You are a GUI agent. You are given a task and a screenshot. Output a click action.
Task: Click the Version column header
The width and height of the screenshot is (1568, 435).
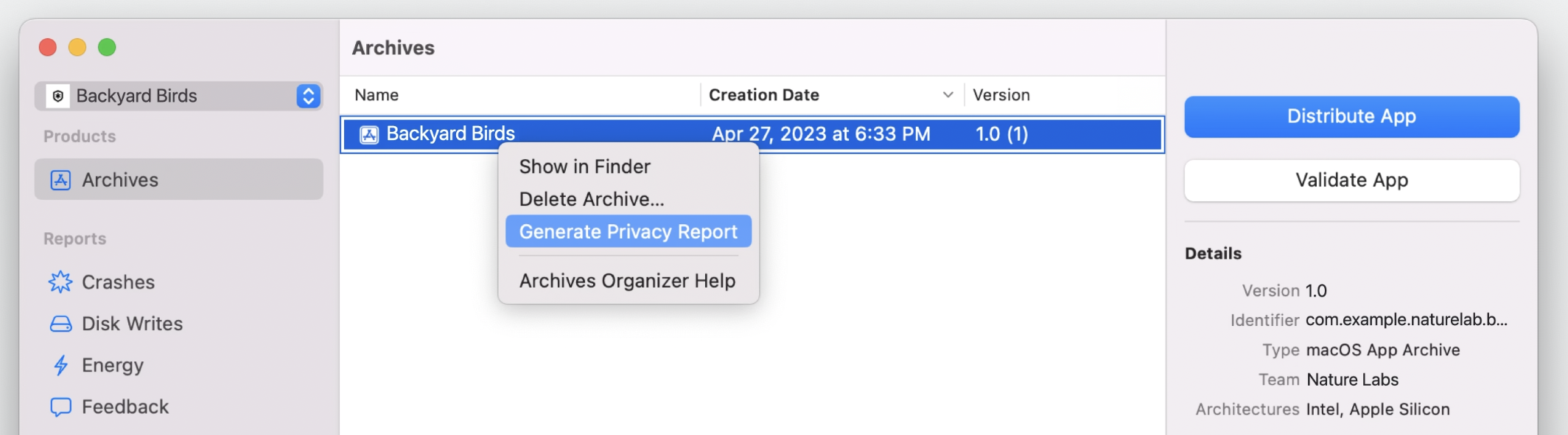pyautogui.click(x=1001, y=95)
